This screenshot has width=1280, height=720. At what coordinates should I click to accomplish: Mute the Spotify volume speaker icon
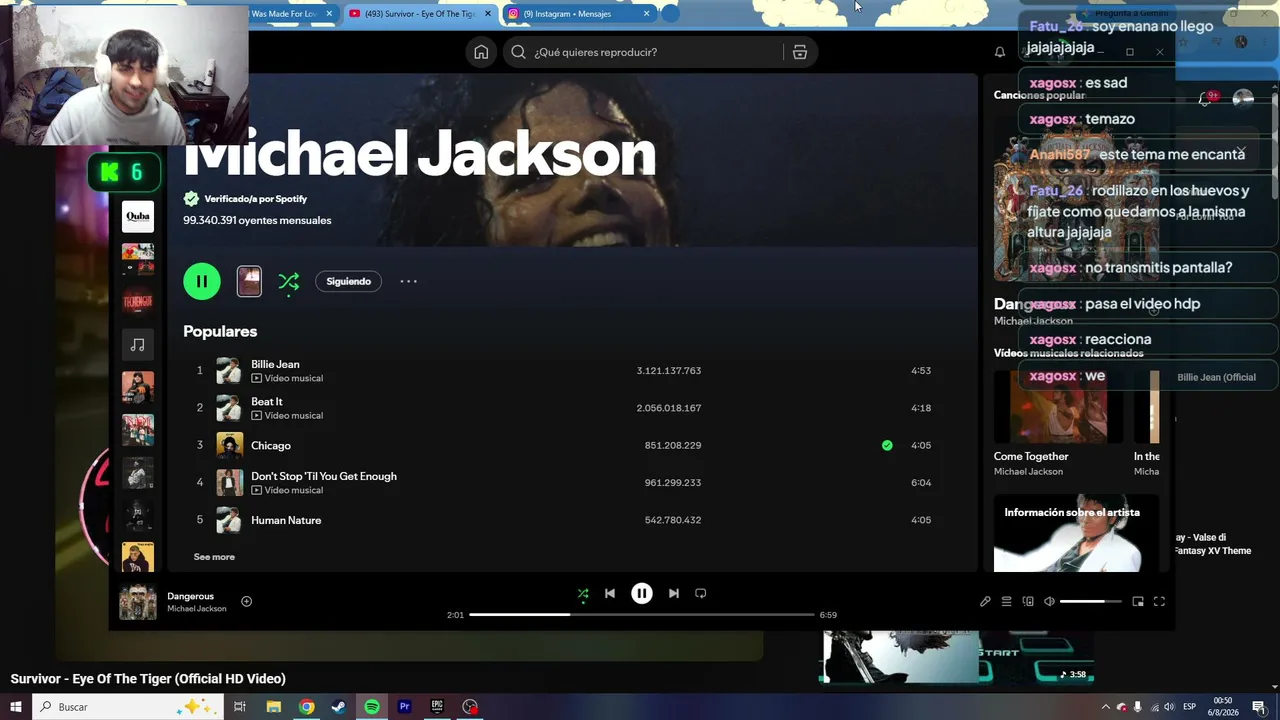(x=1049, y=601)
